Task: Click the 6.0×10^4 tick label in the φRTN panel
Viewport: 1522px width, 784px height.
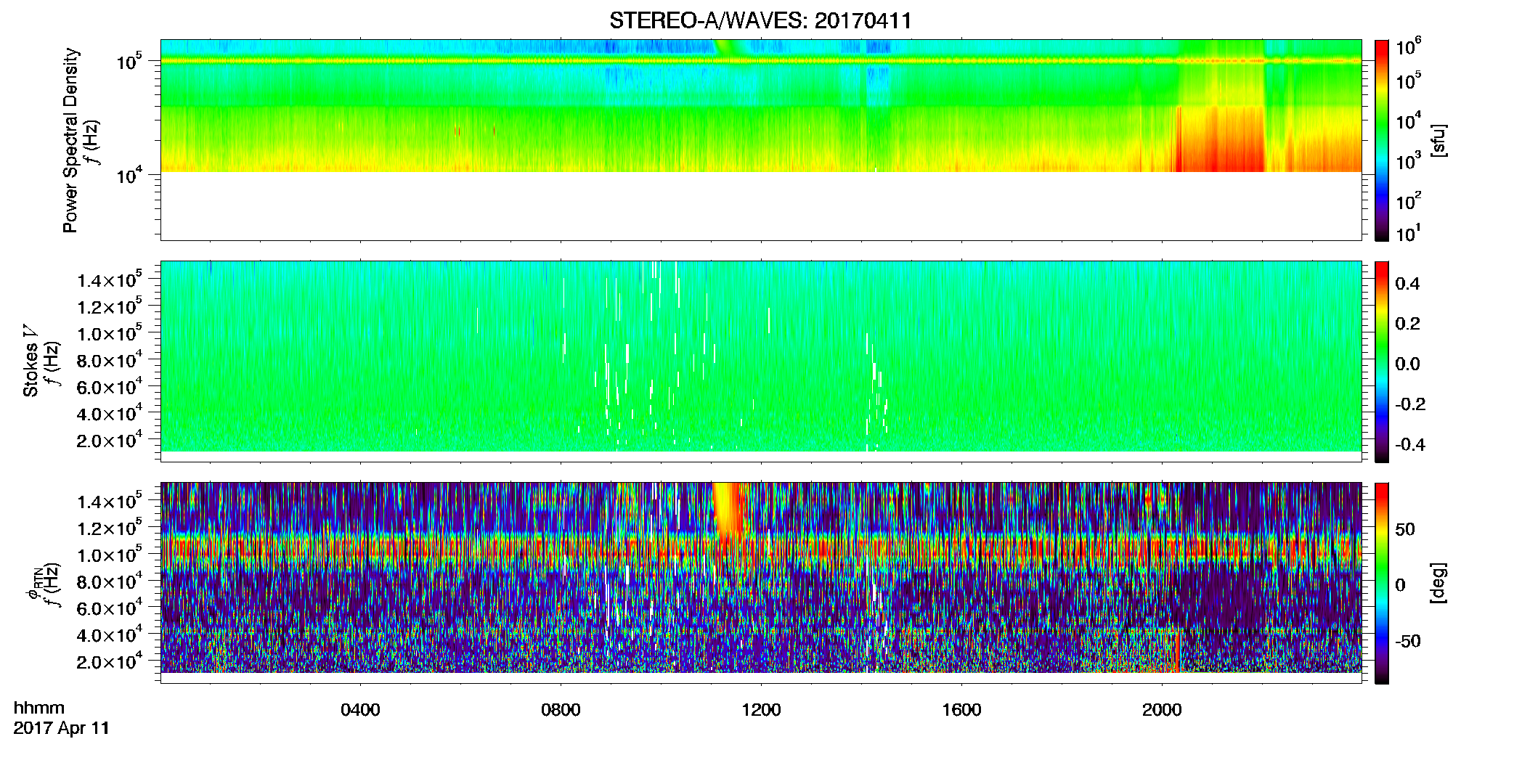Action: [110, 608]
